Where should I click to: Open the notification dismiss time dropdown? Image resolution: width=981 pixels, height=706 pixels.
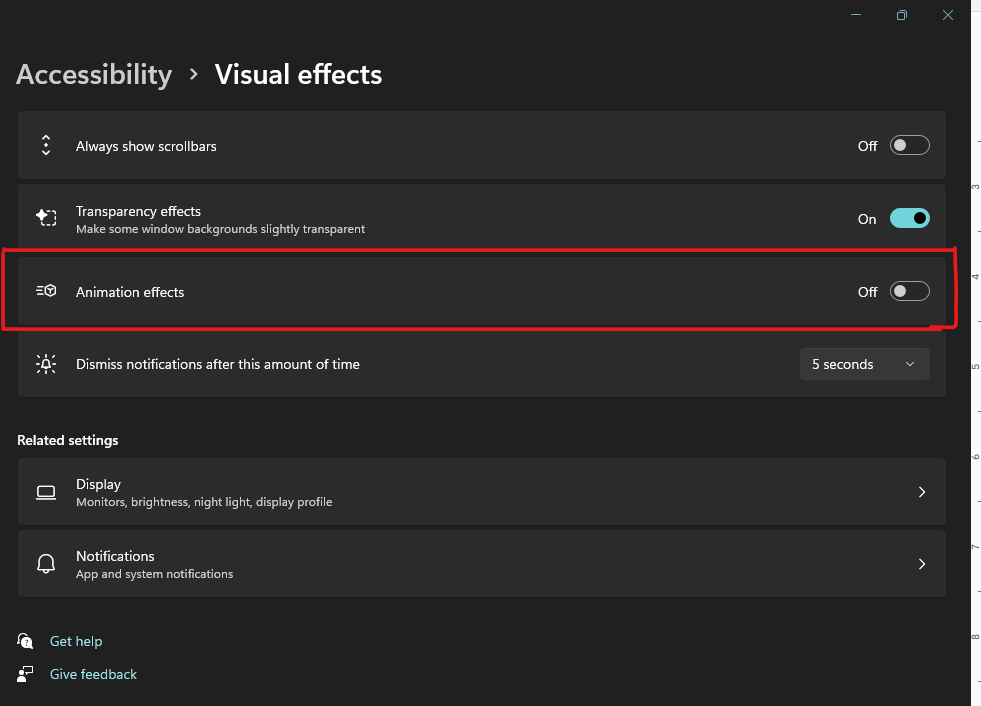pyautogui.click(x=864, y=363)
